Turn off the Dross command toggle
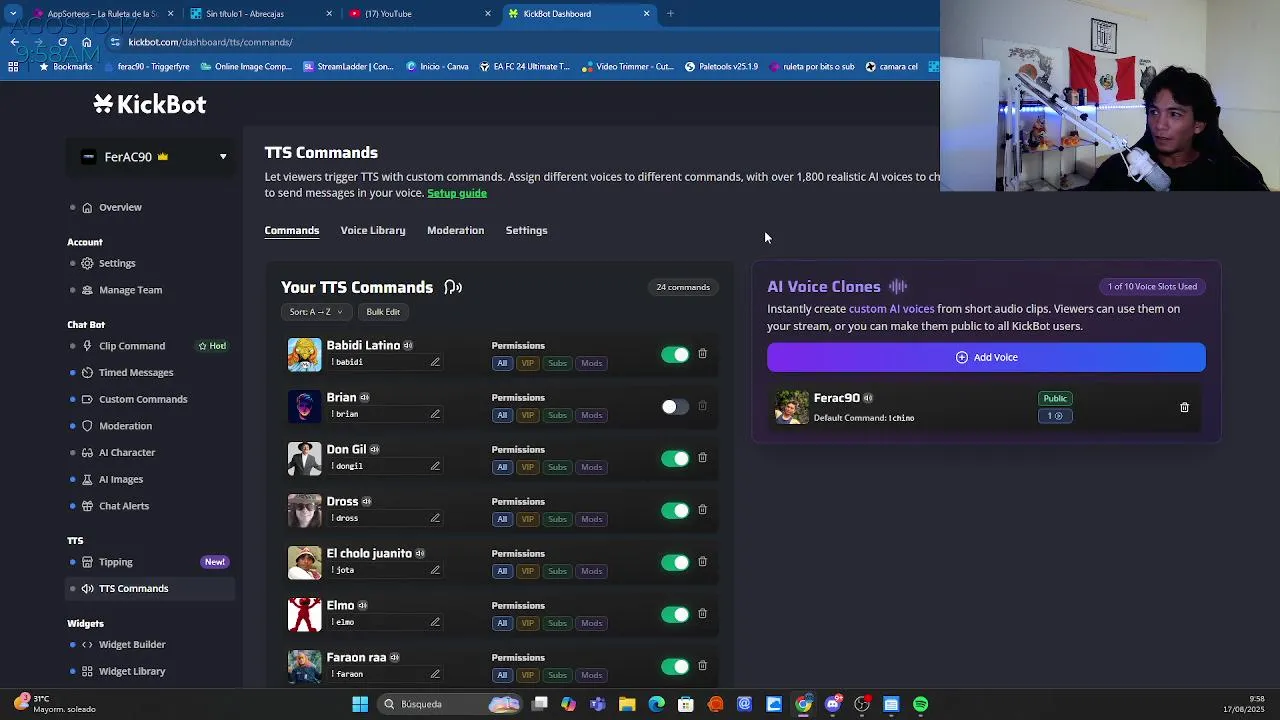 [675, 511]
